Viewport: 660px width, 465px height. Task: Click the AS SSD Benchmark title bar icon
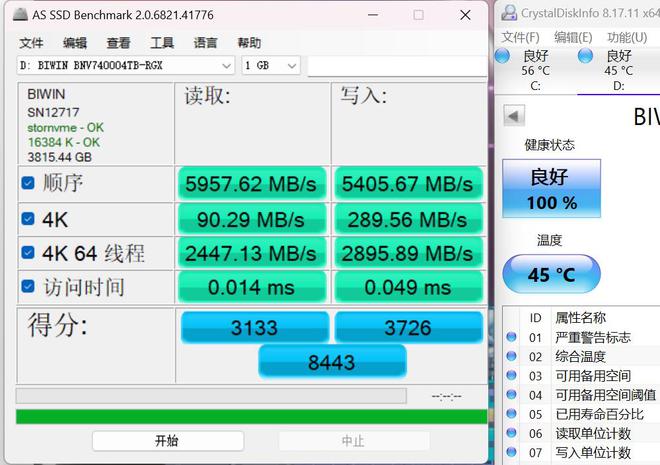[x=16, y=15]
